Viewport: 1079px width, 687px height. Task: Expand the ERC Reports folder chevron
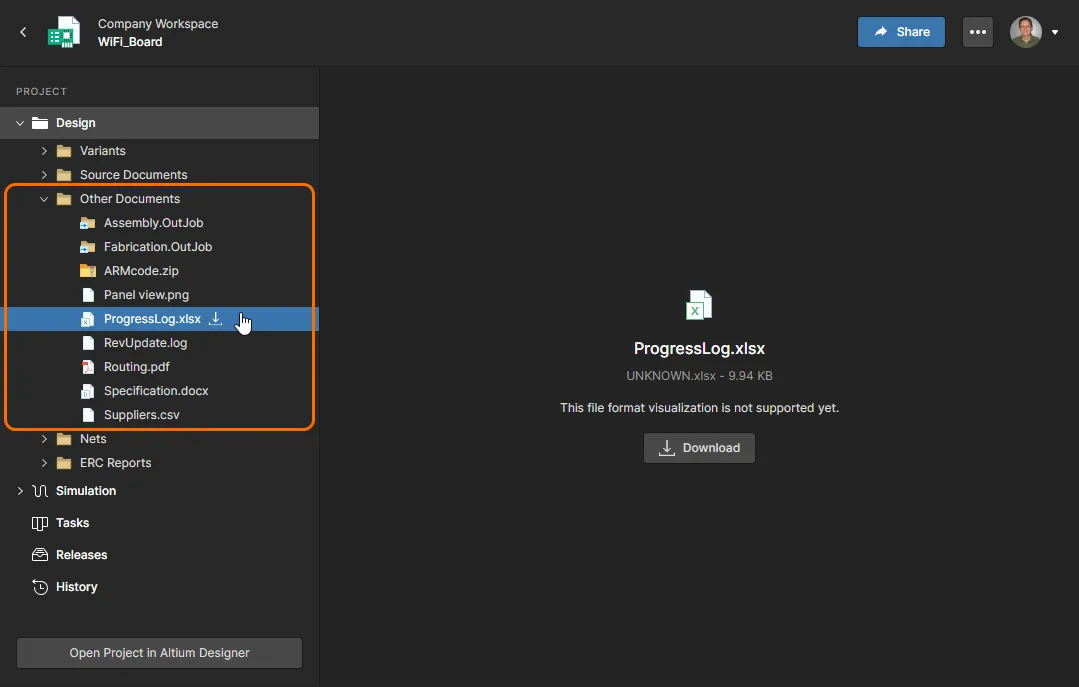click(x=44, y=463)
